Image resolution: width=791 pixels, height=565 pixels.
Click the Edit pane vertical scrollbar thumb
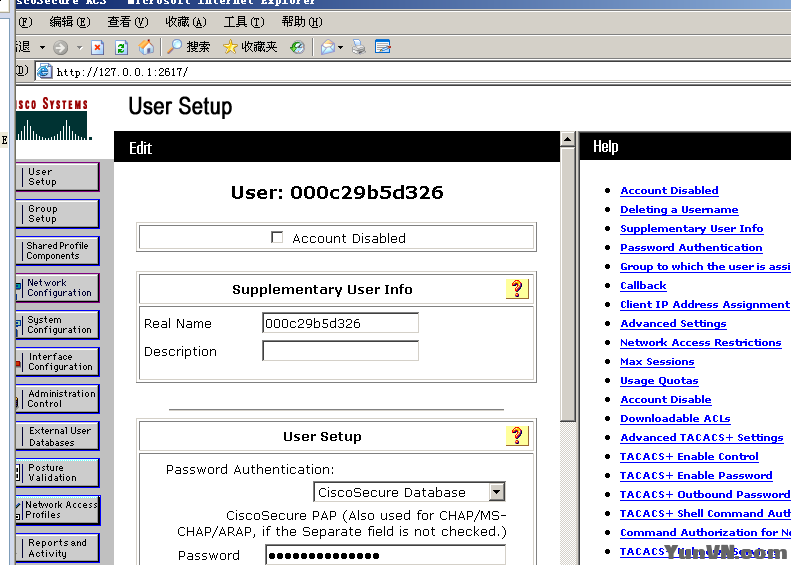tap(568, 284)
